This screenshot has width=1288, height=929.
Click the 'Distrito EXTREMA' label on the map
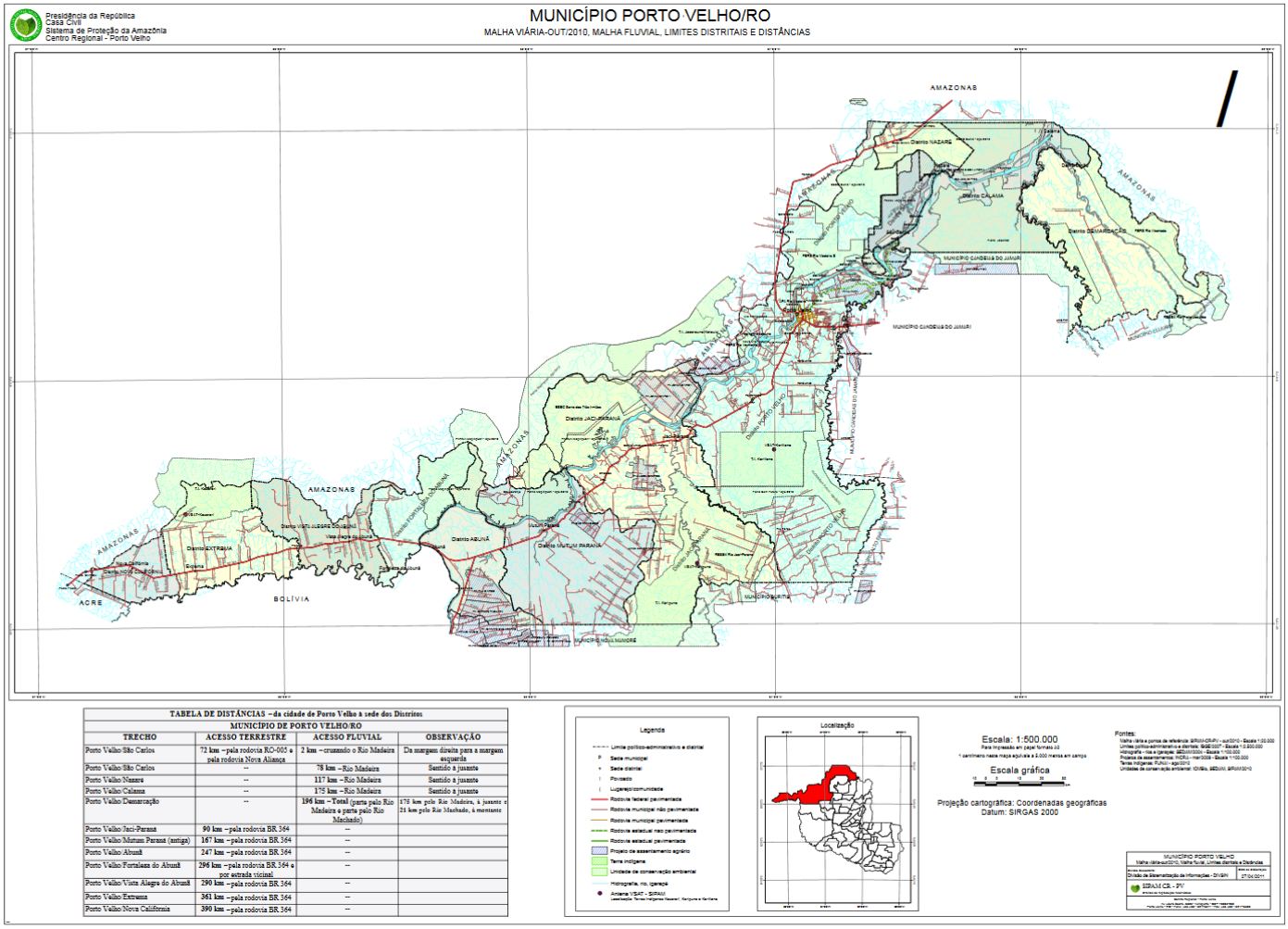click(x=209, y=548)
